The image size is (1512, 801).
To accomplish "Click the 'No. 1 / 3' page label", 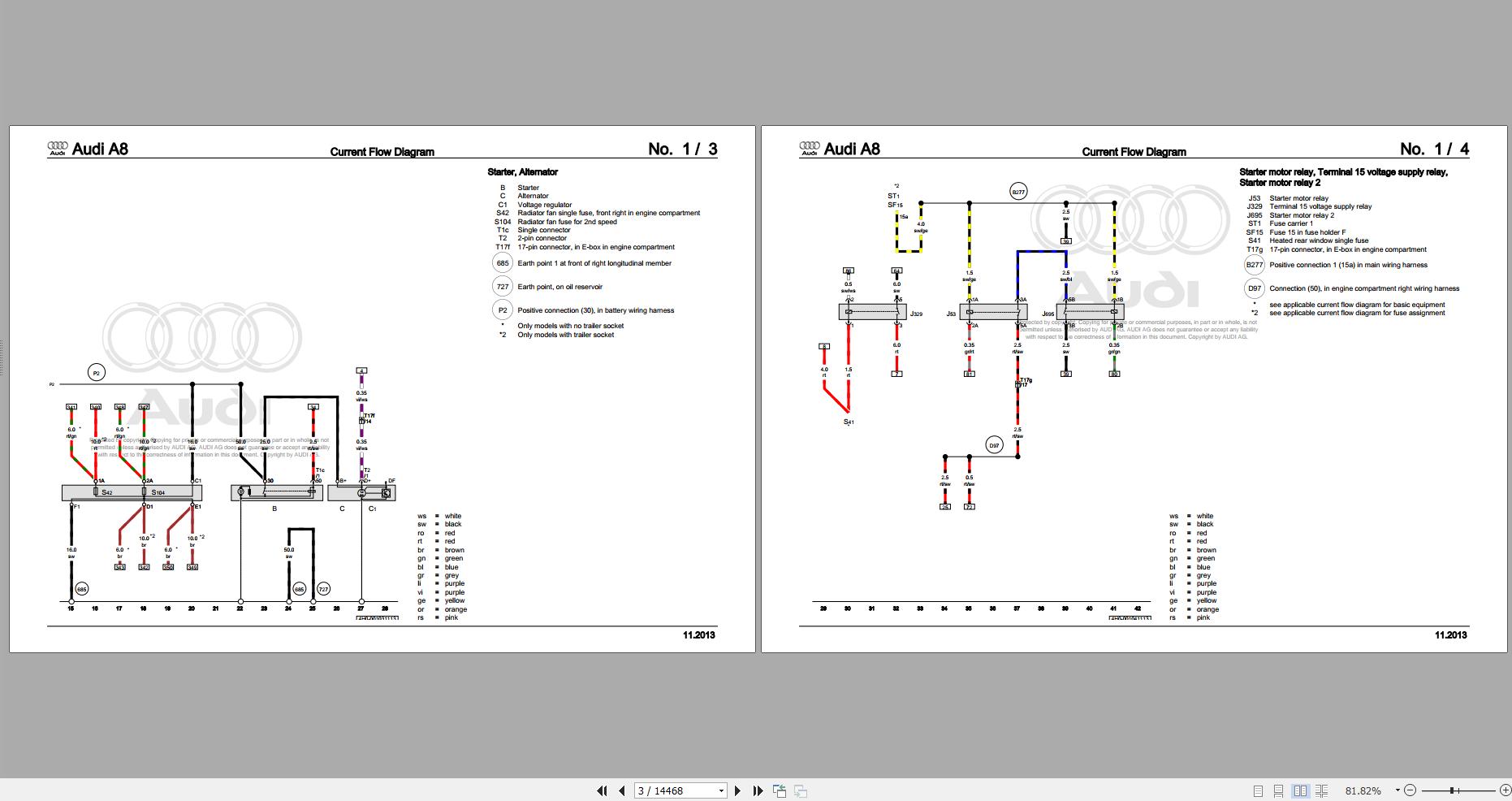I will pos(683,149).
